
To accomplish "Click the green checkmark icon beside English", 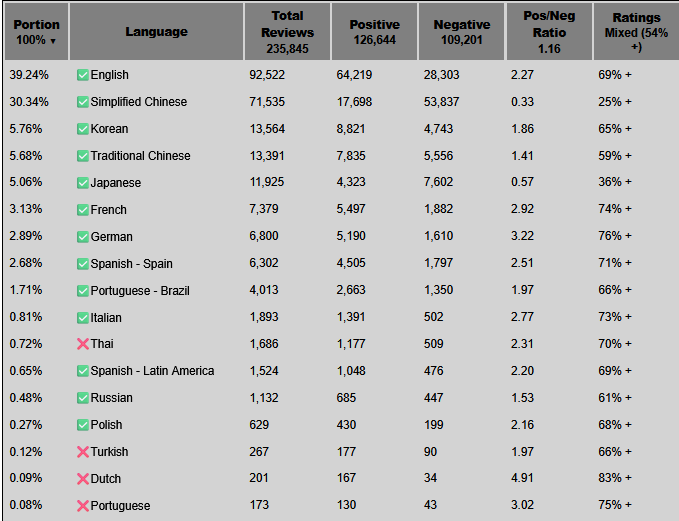I will (83, 75).
